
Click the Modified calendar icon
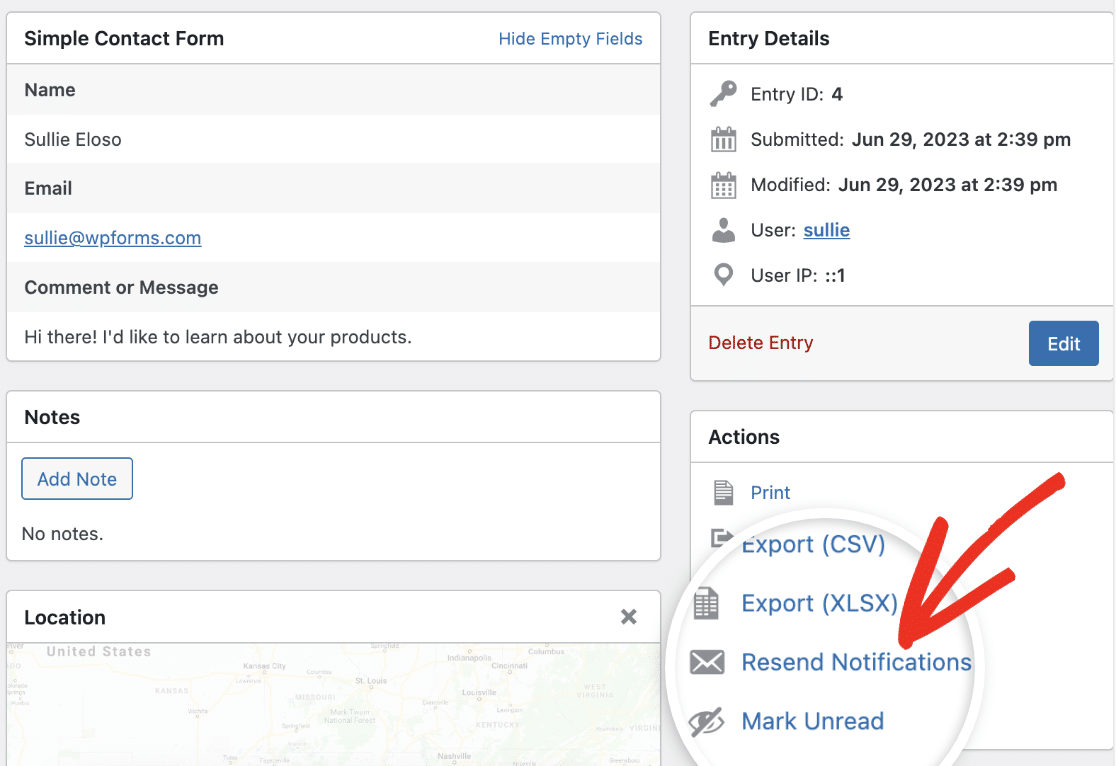coord(723,185)
